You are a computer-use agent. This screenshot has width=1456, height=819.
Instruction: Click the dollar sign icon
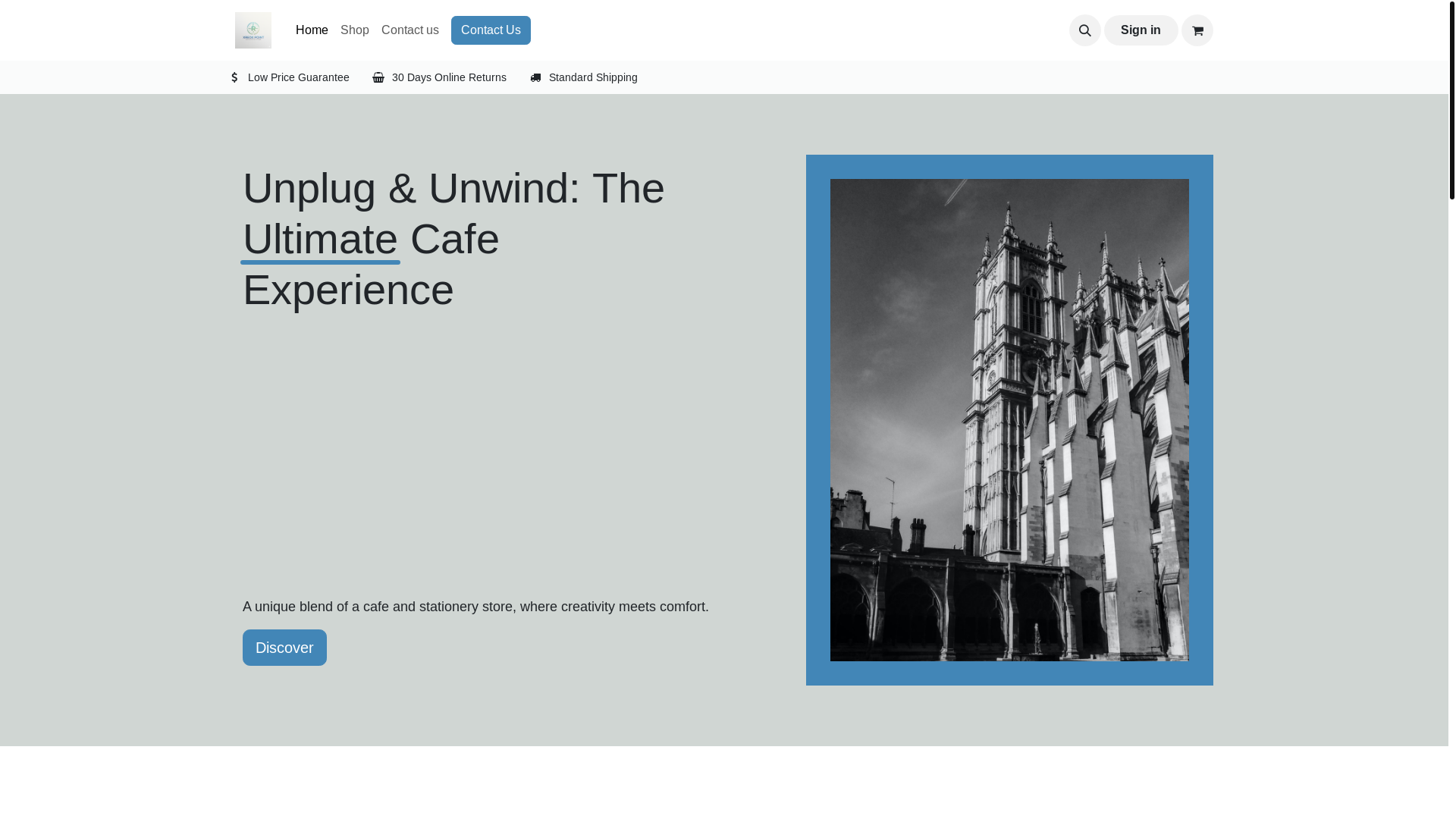[234, 77]
